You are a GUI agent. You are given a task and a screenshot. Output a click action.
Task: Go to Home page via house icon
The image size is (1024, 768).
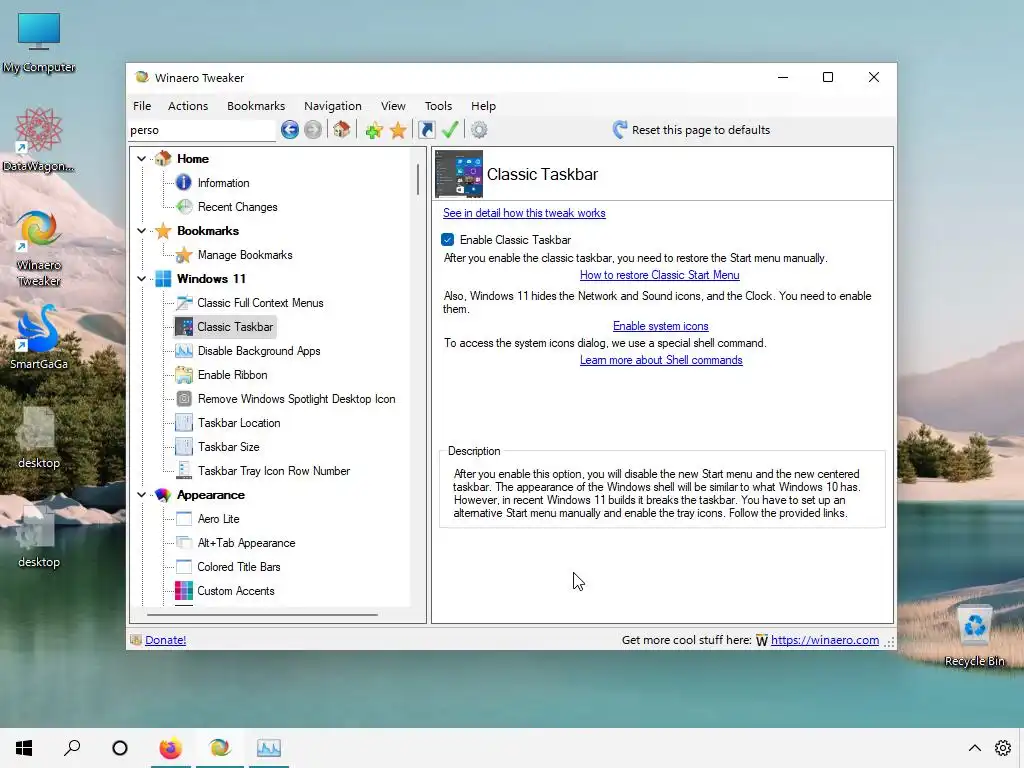(342, 129)
